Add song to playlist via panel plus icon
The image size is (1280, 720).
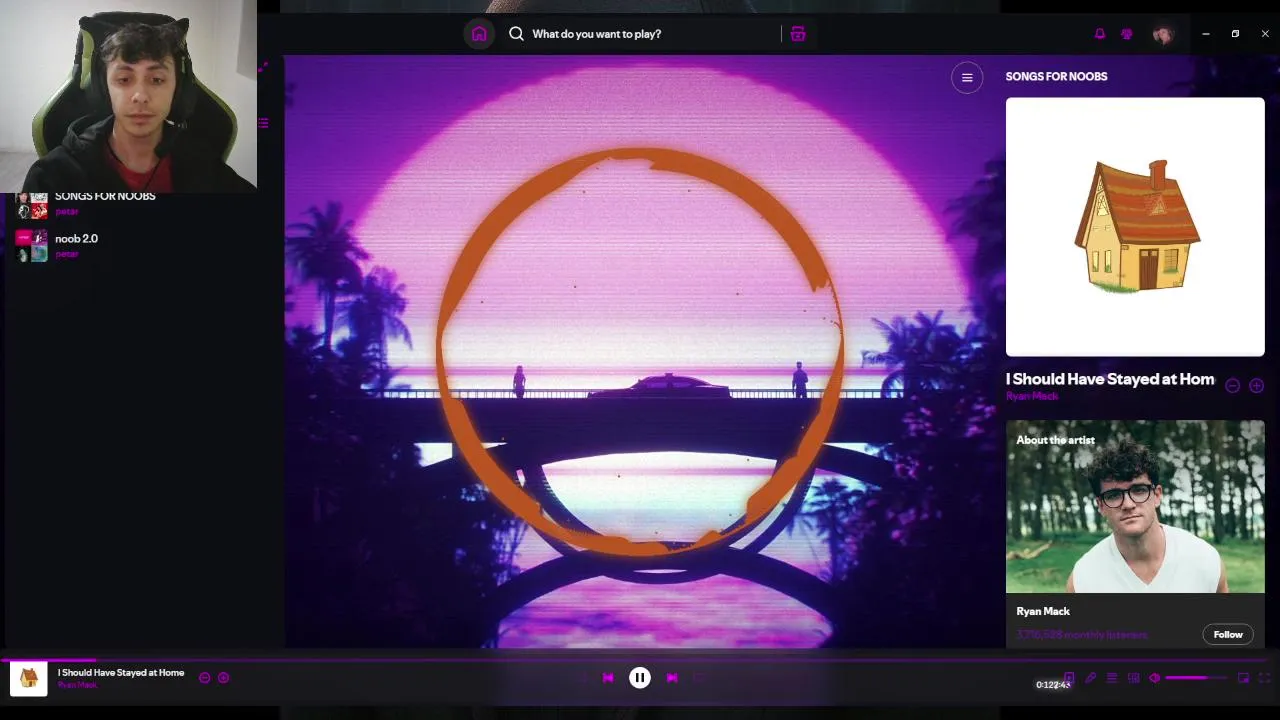[1257, 385]
